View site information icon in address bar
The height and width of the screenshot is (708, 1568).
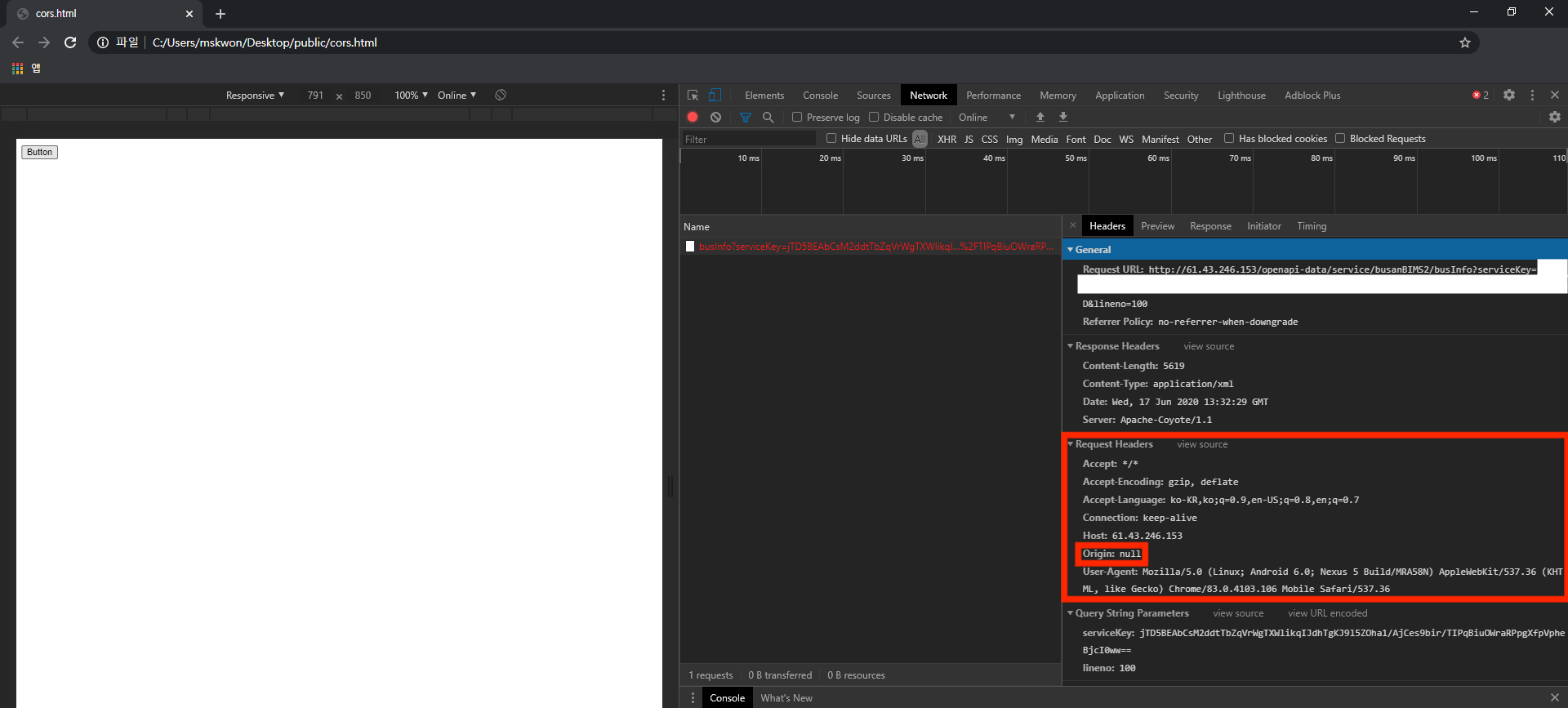point(103,42)
